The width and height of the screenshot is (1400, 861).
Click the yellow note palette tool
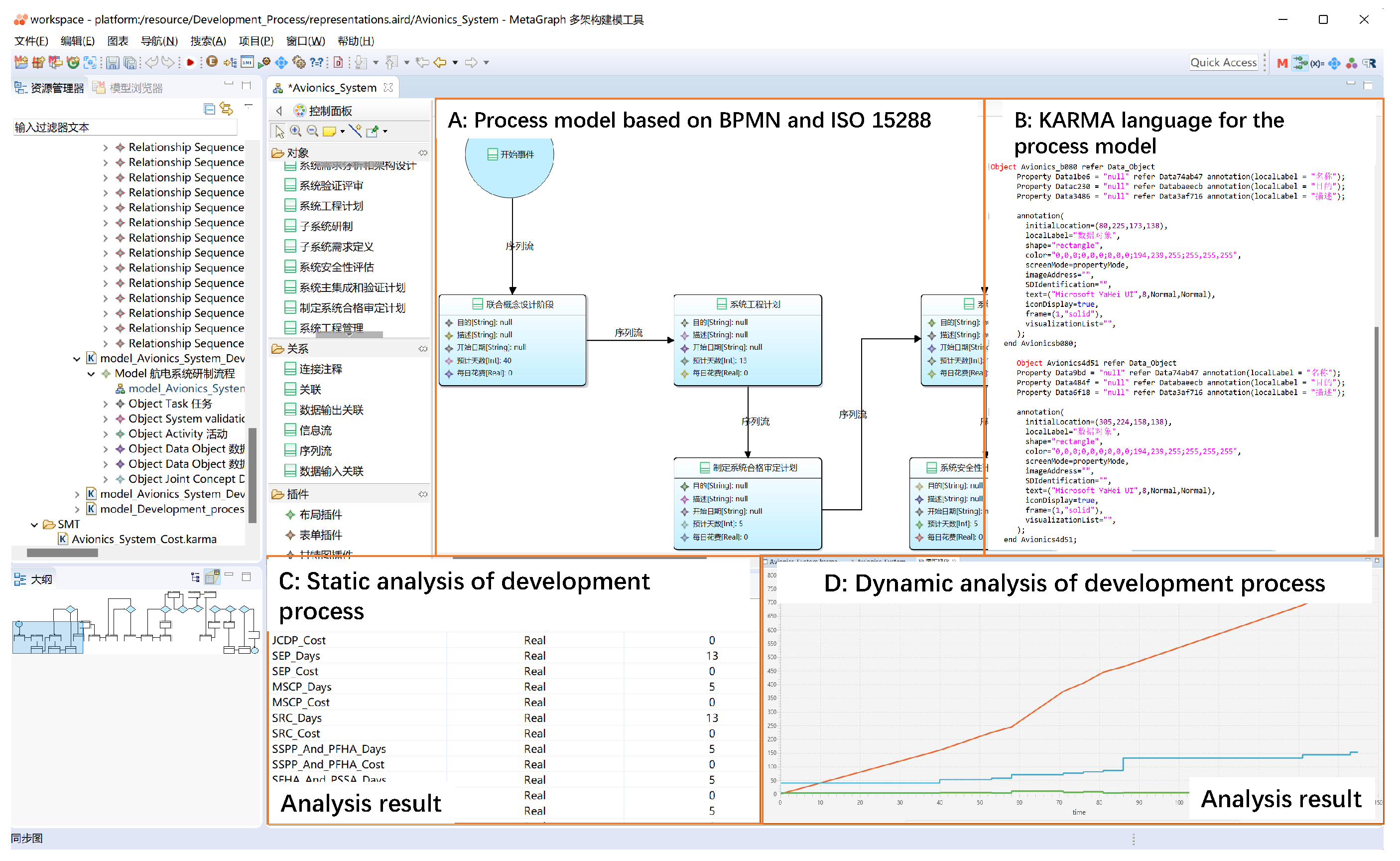pos(329,132)
